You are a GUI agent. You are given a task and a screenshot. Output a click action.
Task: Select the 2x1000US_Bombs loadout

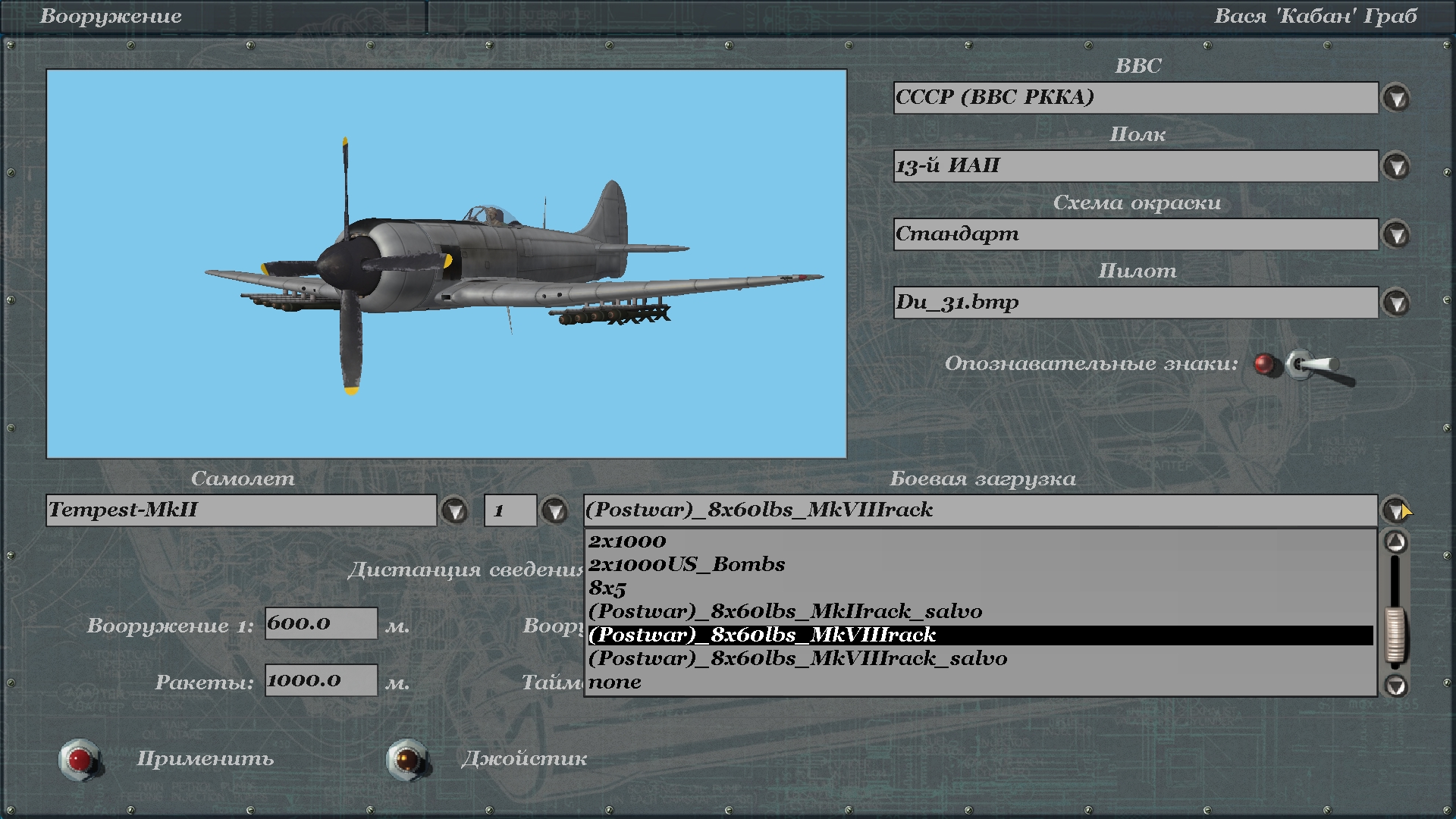coord(686,565)
